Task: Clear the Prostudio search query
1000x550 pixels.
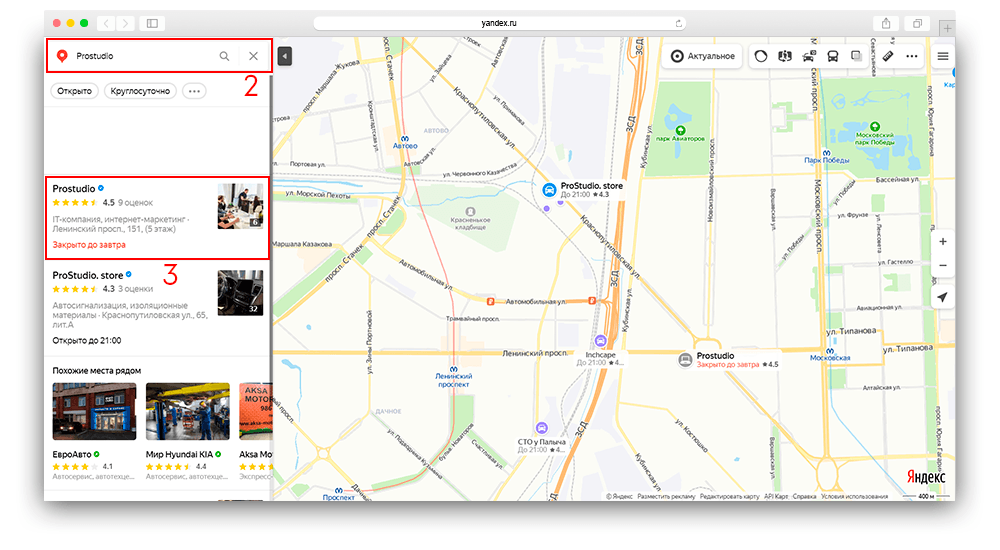Action: pos(253,56)
